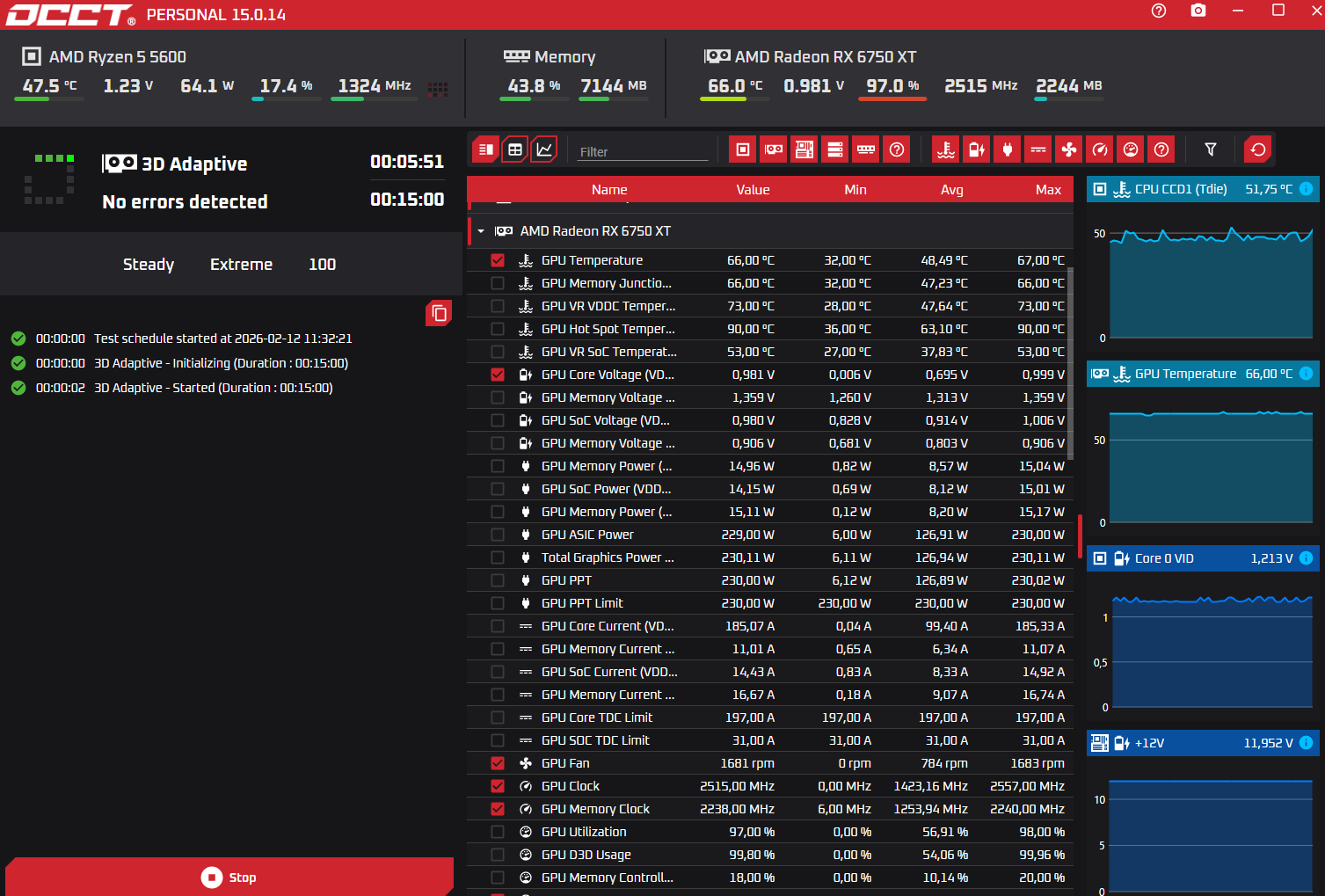
Task: Toggle storage sensors filter icon
Action: click(x=835, y=149)
